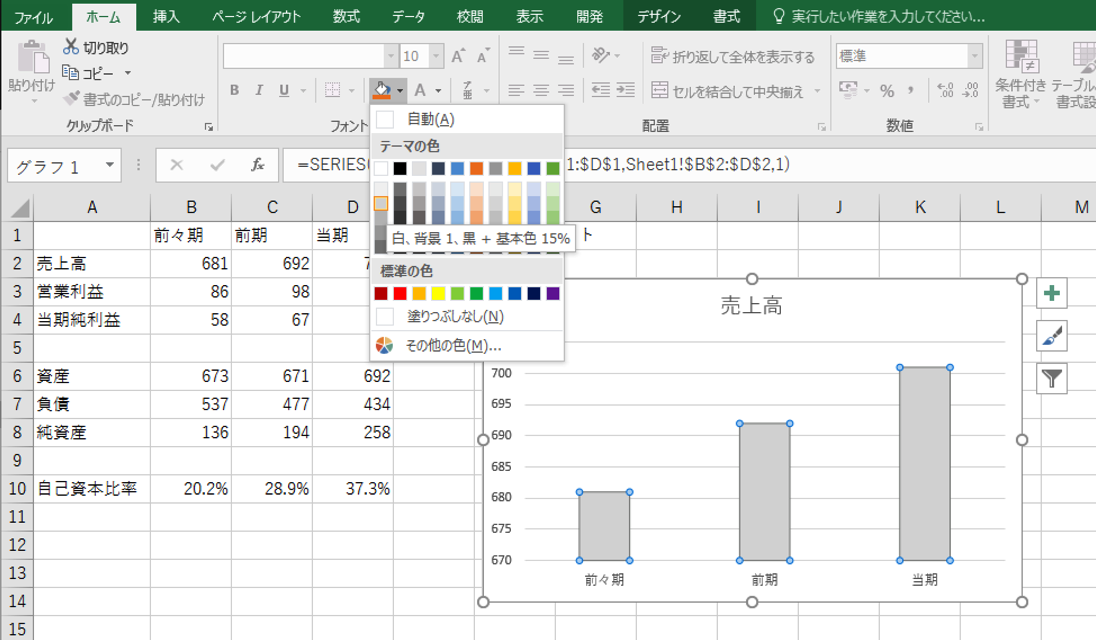Click the formula bar confirm check icon
Viewport: 1096px width, 640px height.
217,165
